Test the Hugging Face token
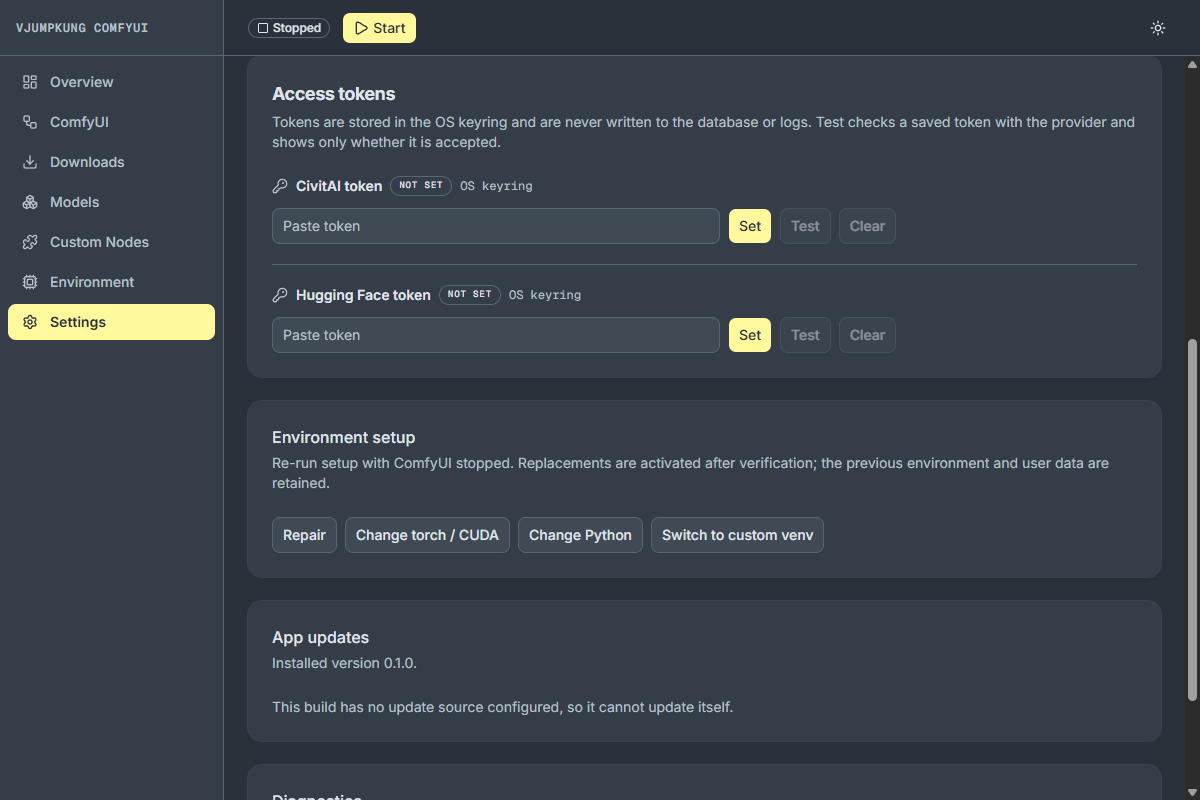The image size is (1200, 800). [805, 335]
